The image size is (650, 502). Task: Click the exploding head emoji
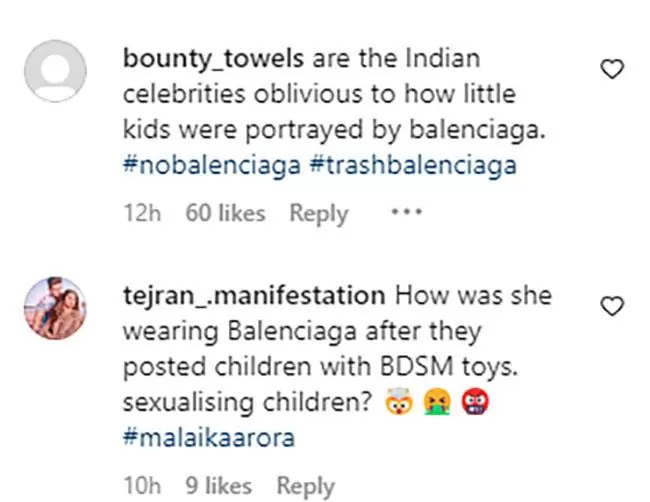coord(398,402)
